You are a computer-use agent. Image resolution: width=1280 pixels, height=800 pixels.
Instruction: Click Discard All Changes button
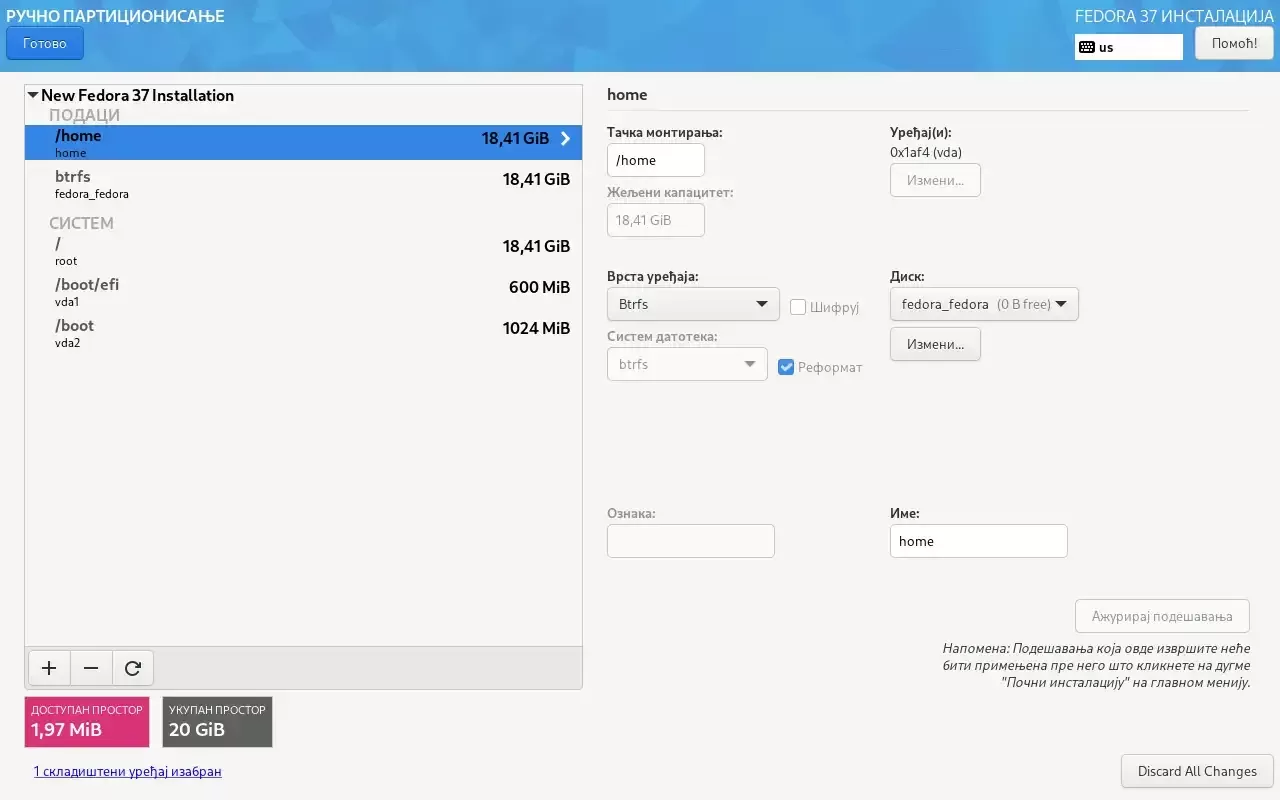(x=1196, y=771)
